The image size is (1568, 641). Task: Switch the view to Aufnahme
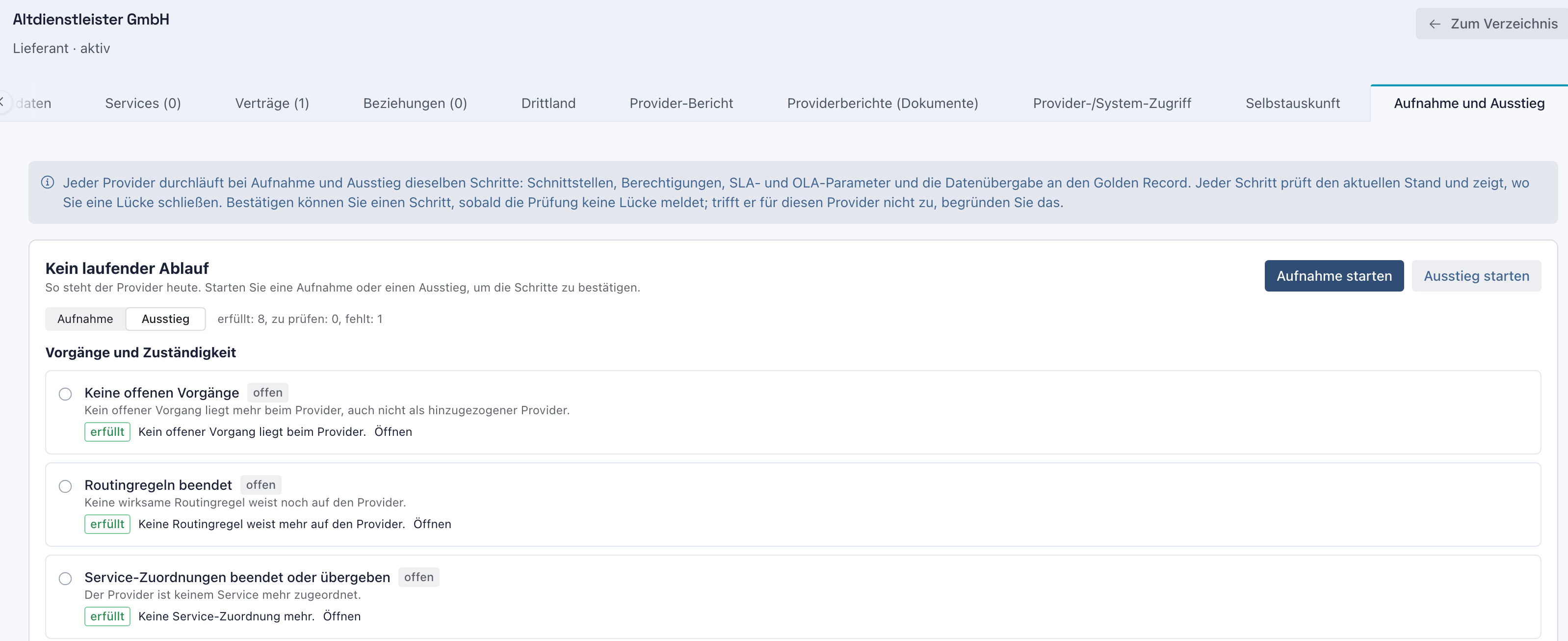(85, 319)
